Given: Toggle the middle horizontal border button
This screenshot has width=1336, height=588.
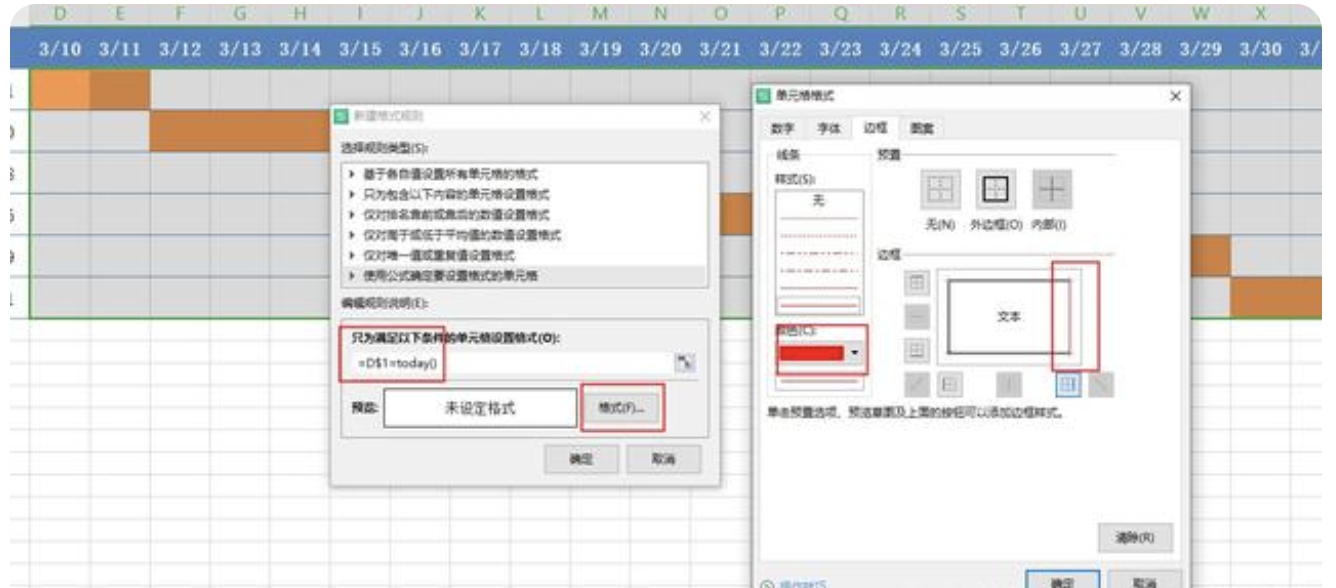Looking at the screenshot, I should point(917,317).
